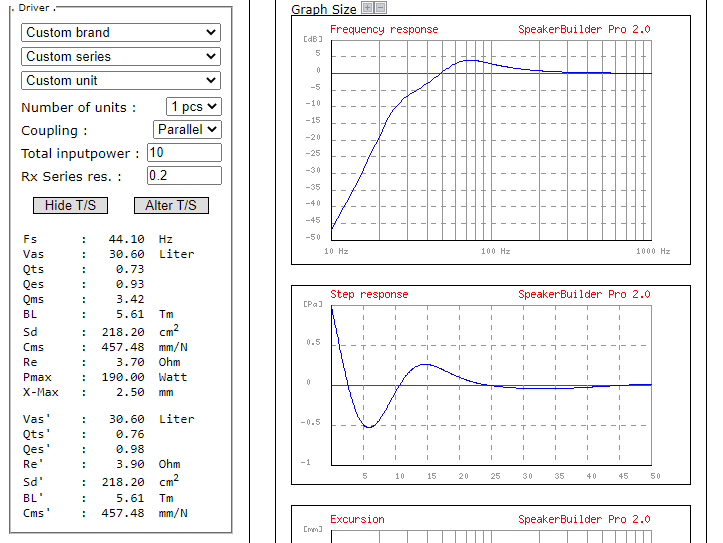The width and height of the screenshot is (723, 543).
Task: Select the Vas value 30.60 Liter
Action: (152, 254)
